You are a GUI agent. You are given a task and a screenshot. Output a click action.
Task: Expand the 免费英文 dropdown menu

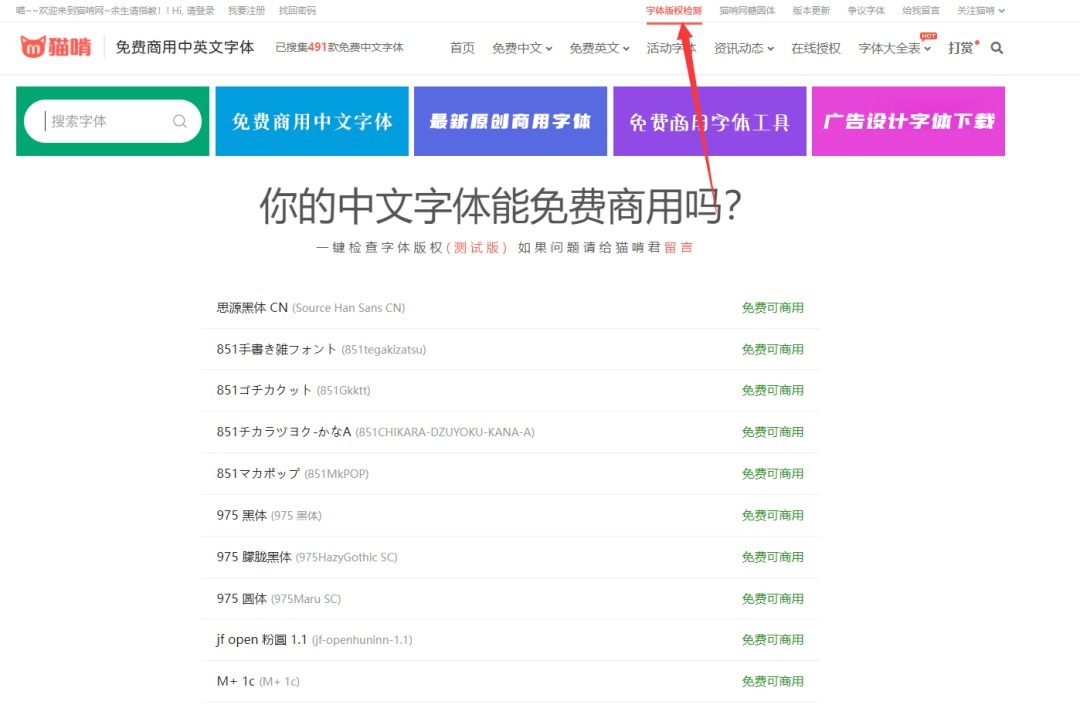(x=599, y=48)
